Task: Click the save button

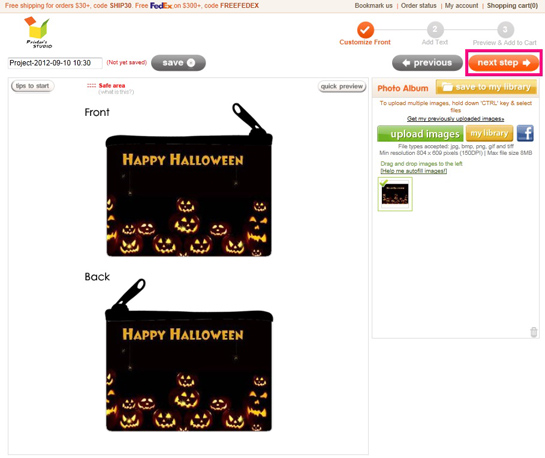Action: tap(178, 63)
